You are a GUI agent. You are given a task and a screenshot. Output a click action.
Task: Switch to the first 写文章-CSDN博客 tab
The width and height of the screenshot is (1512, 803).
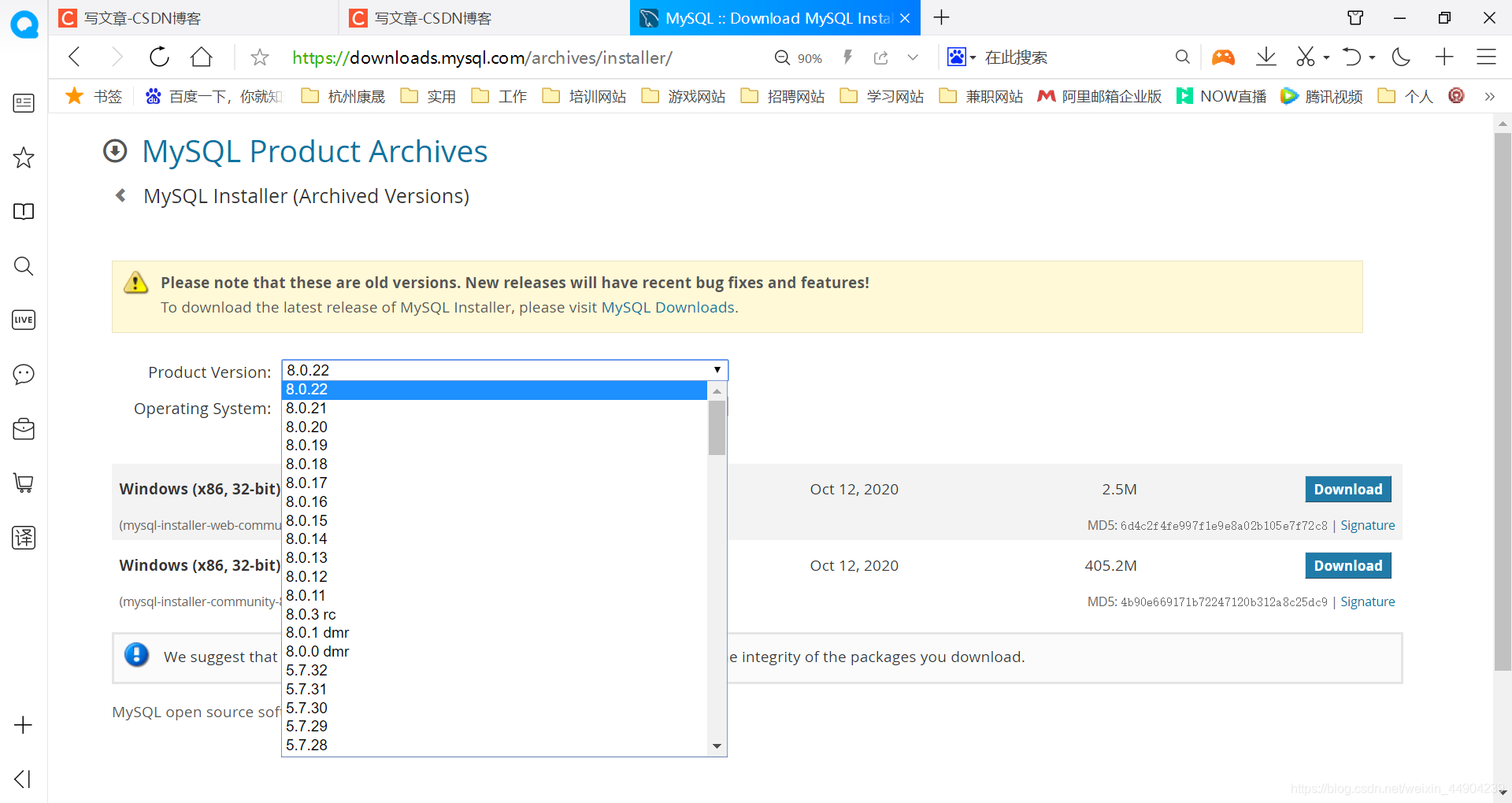point(142,17)
